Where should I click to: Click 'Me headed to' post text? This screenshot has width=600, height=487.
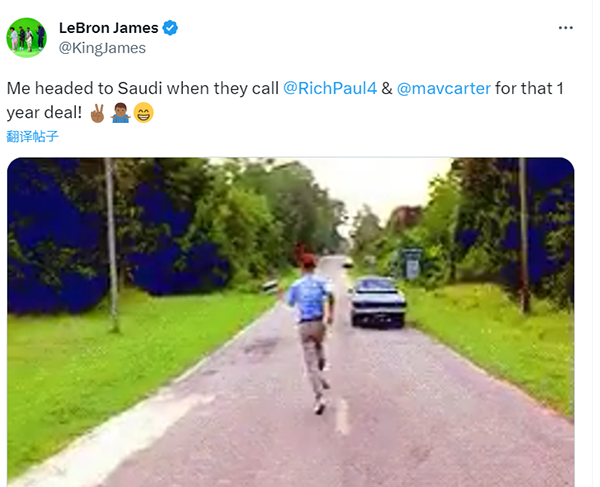click(60, 88)
